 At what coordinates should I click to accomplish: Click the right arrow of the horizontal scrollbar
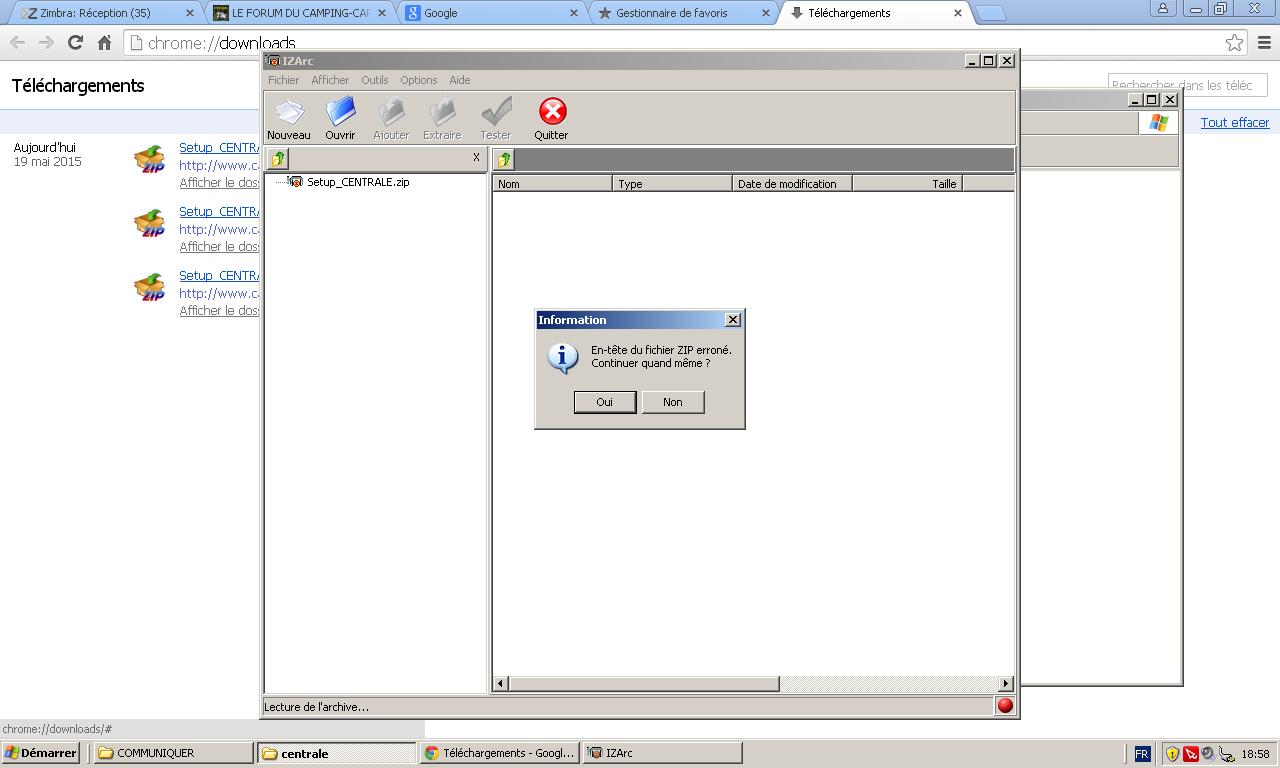[1006, 684]
